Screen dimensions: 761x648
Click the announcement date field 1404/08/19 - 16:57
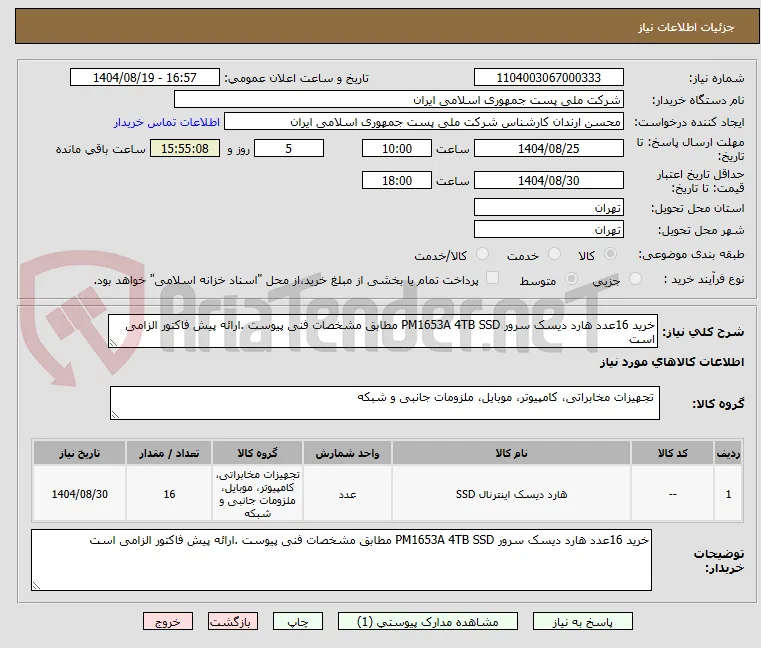(x=145, y=78)
